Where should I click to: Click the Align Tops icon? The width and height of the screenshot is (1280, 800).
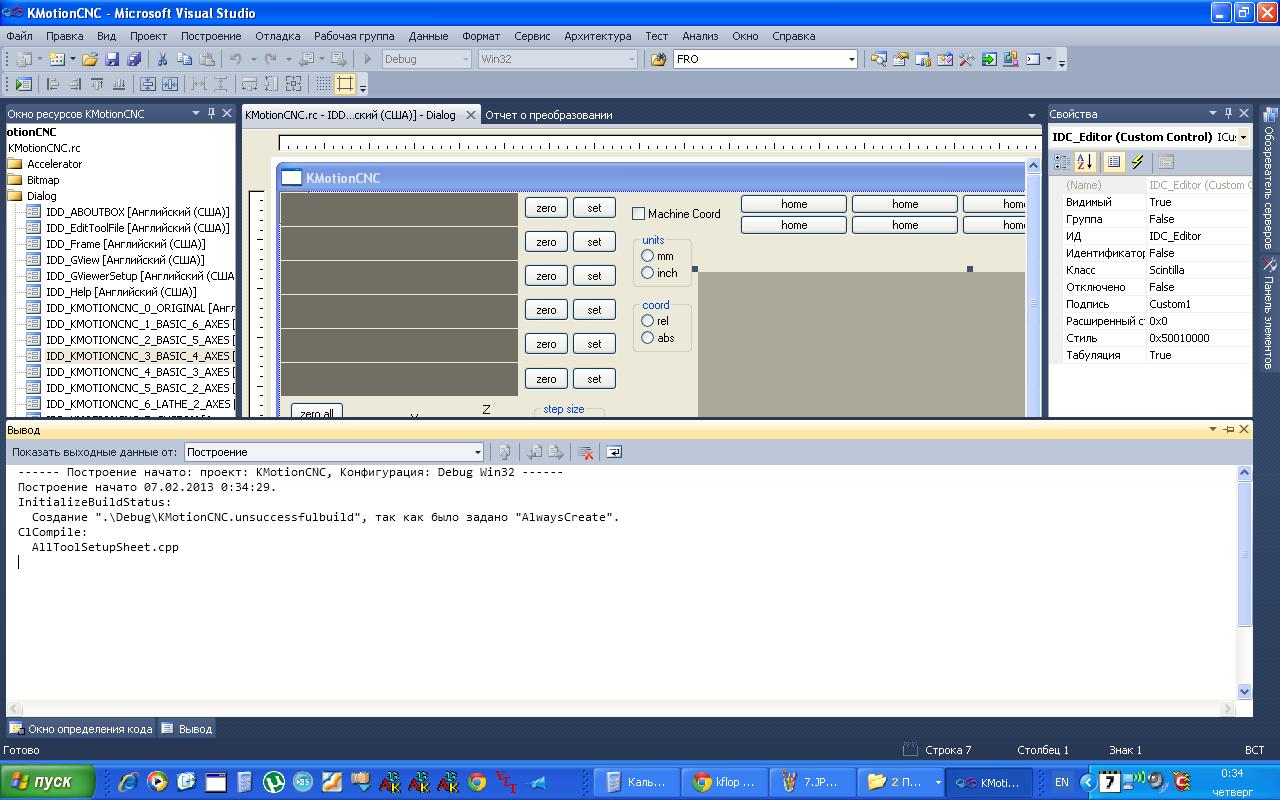click(x=97, y=84)
